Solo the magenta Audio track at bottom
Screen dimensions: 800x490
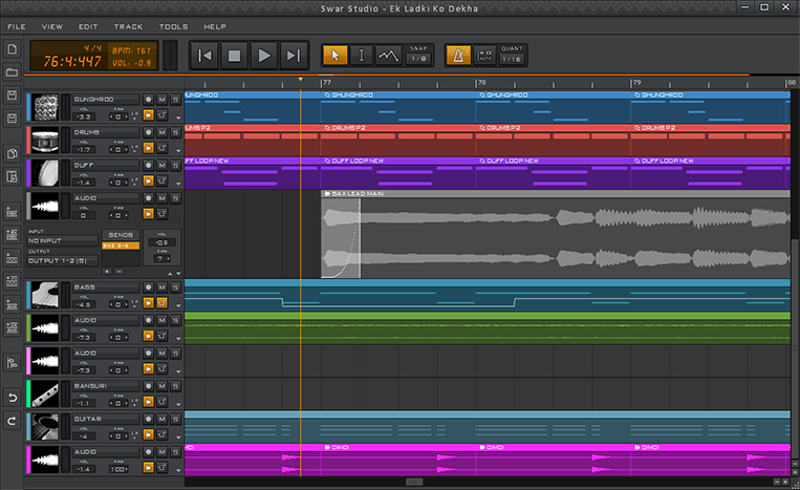pos(176,452)
